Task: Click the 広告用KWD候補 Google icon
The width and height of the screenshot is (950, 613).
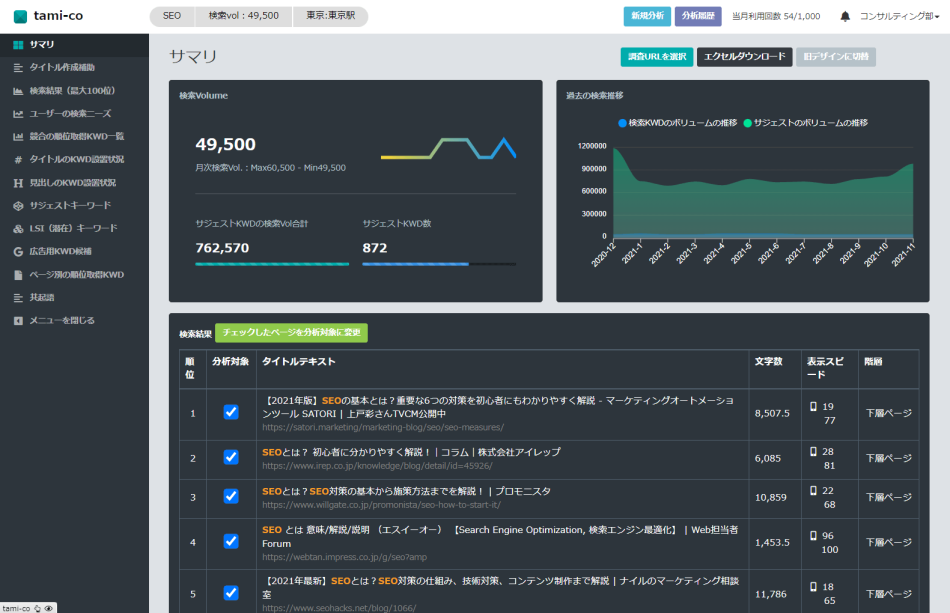Action: pos(18,251)
